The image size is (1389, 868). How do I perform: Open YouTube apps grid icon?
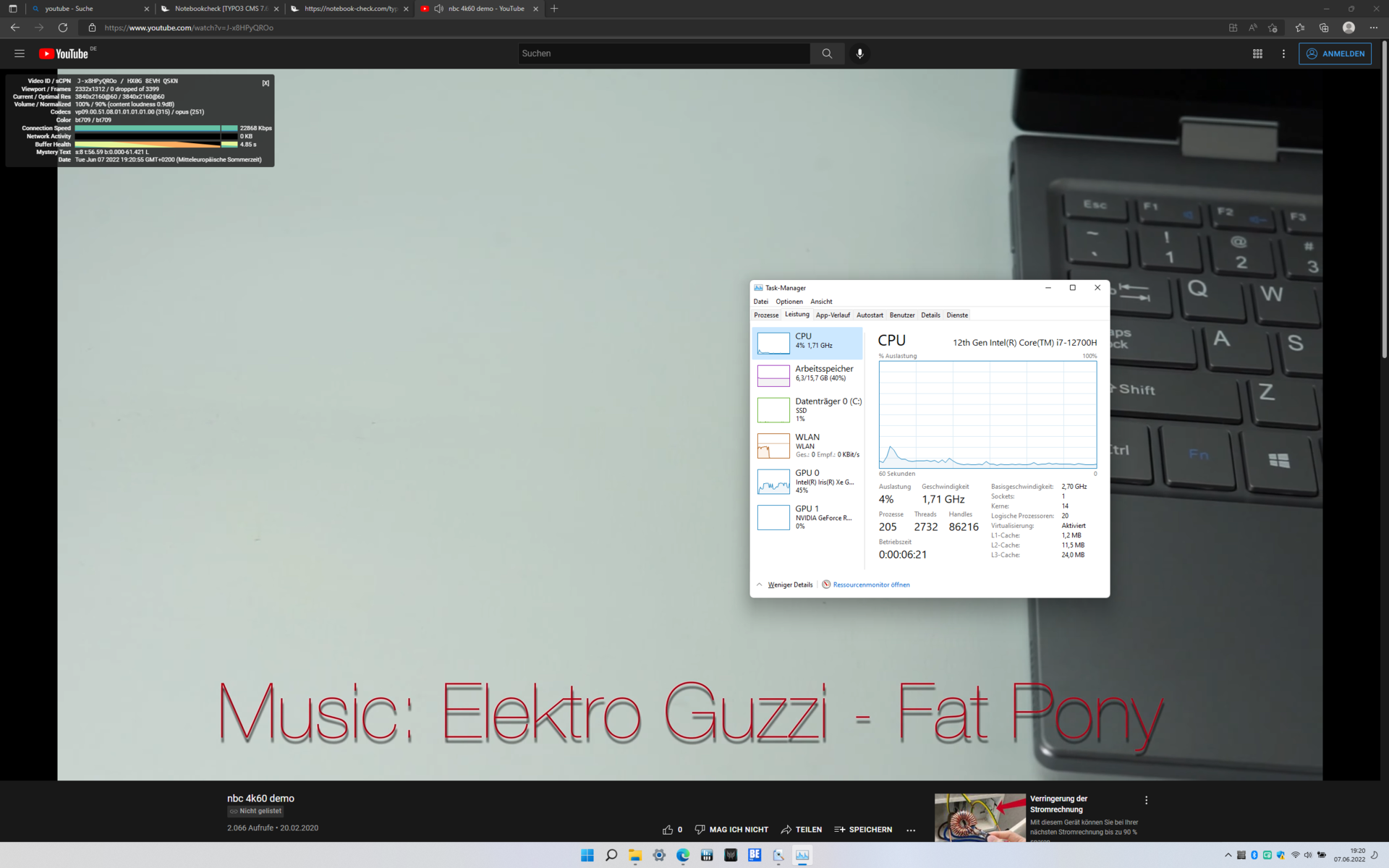click(1257, 54)
